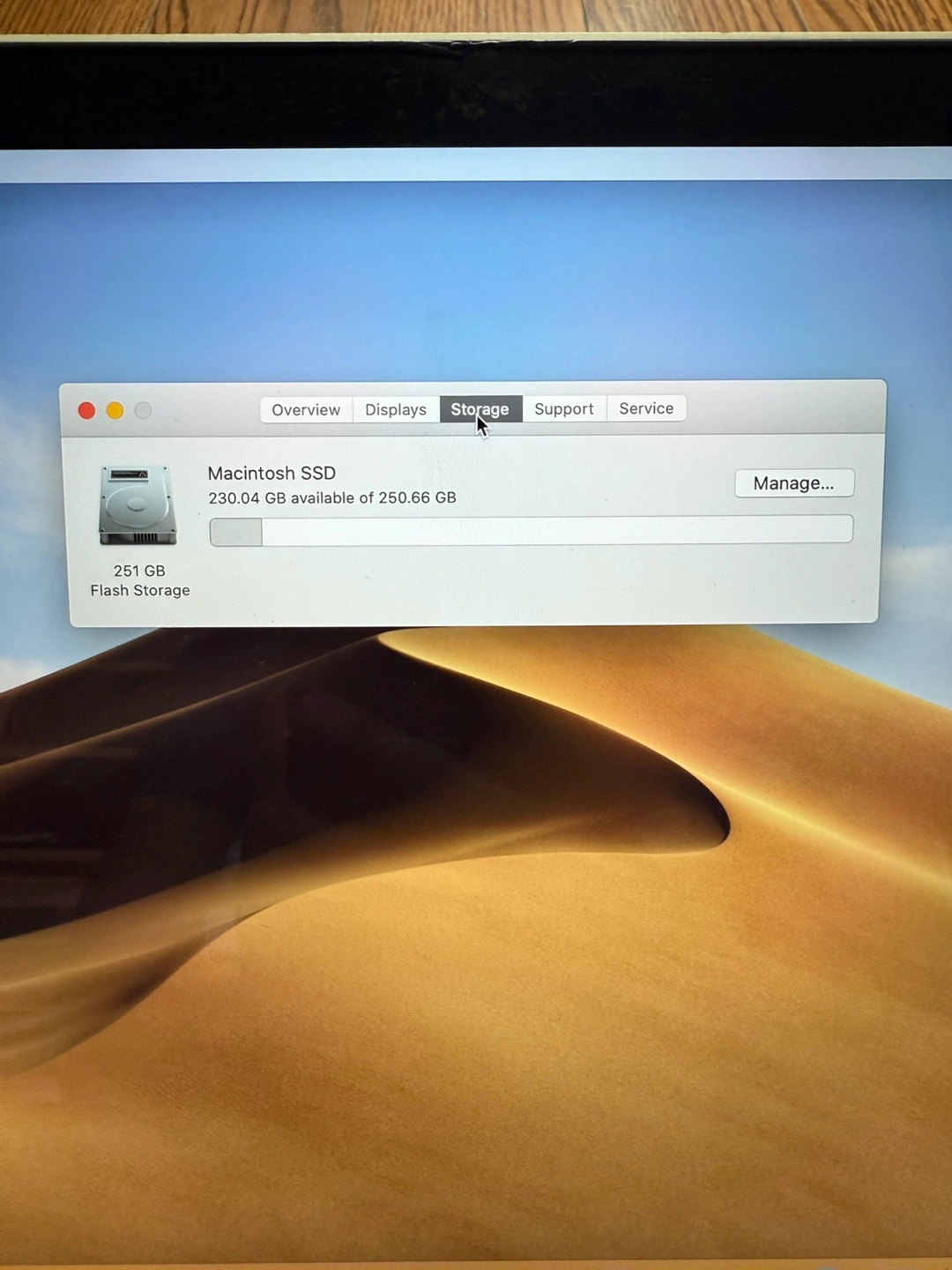Click the storage usage bar
Screen dimensions: 952x1270
(x=531, y=531)
